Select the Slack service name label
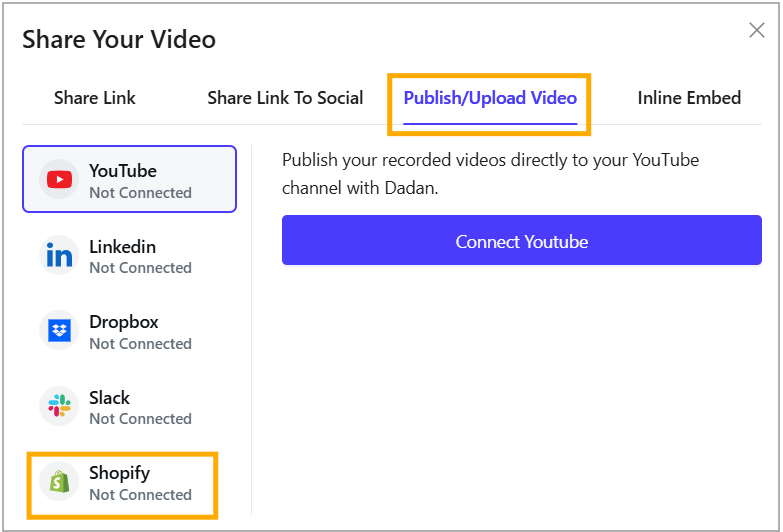 tap(109, 398)
